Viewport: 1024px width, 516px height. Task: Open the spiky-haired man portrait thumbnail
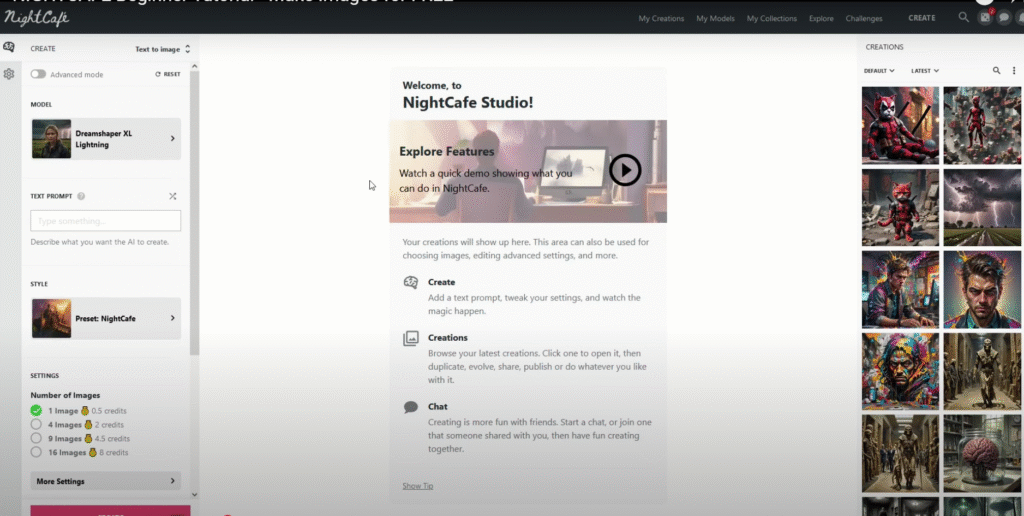(982, 289)
